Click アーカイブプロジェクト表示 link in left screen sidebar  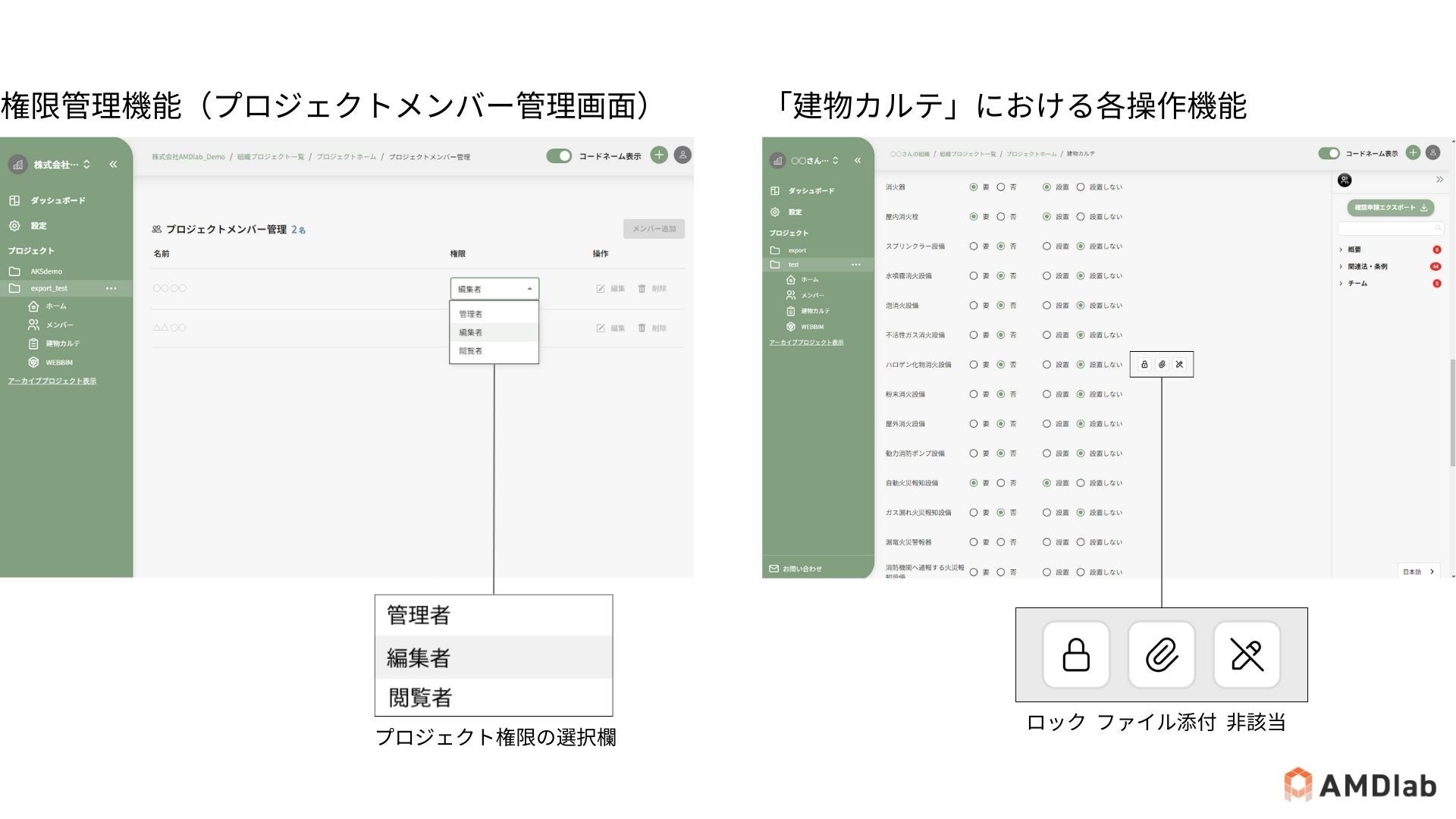coord(52,381)
